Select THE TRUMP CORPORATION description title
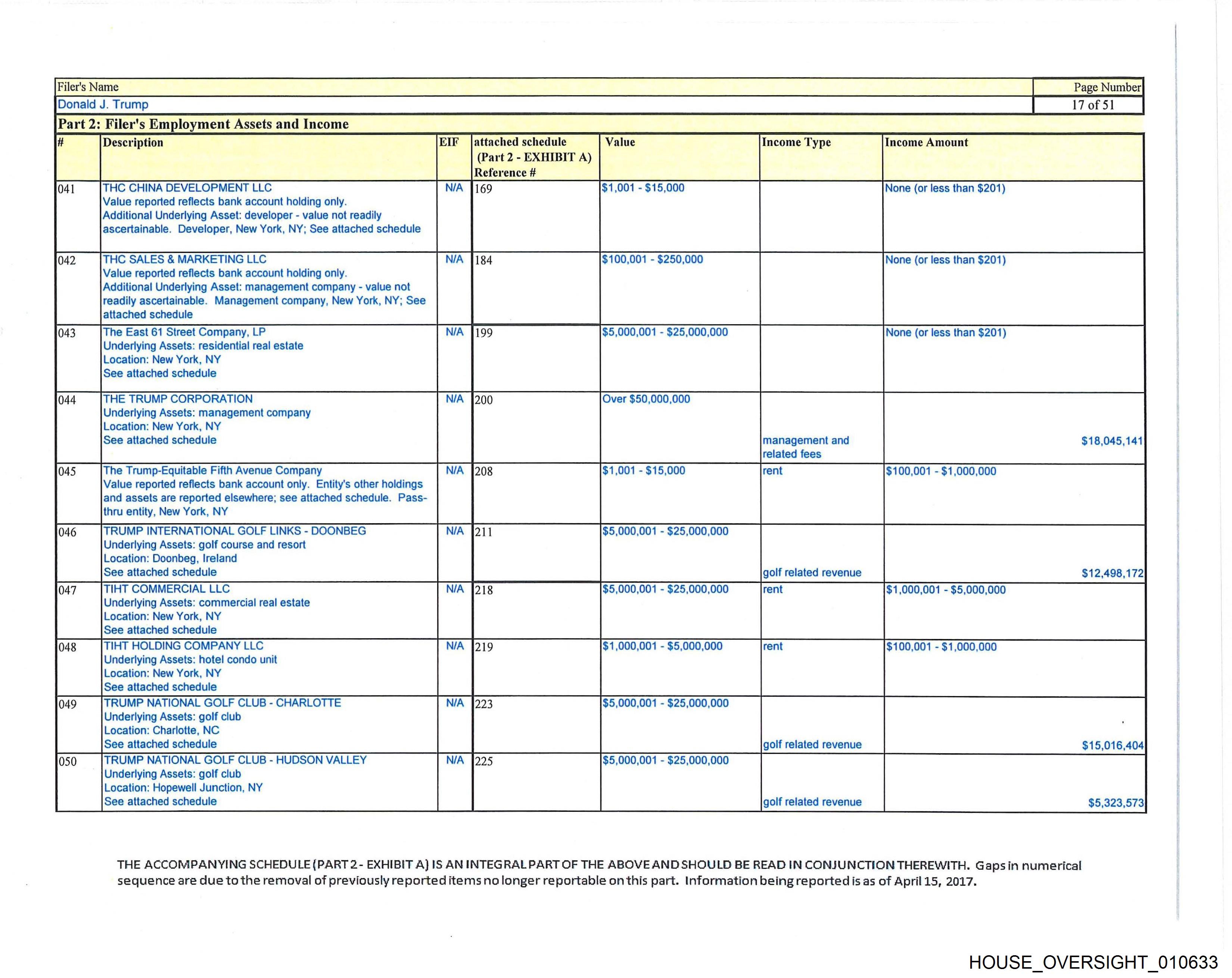 pos(178,399)
